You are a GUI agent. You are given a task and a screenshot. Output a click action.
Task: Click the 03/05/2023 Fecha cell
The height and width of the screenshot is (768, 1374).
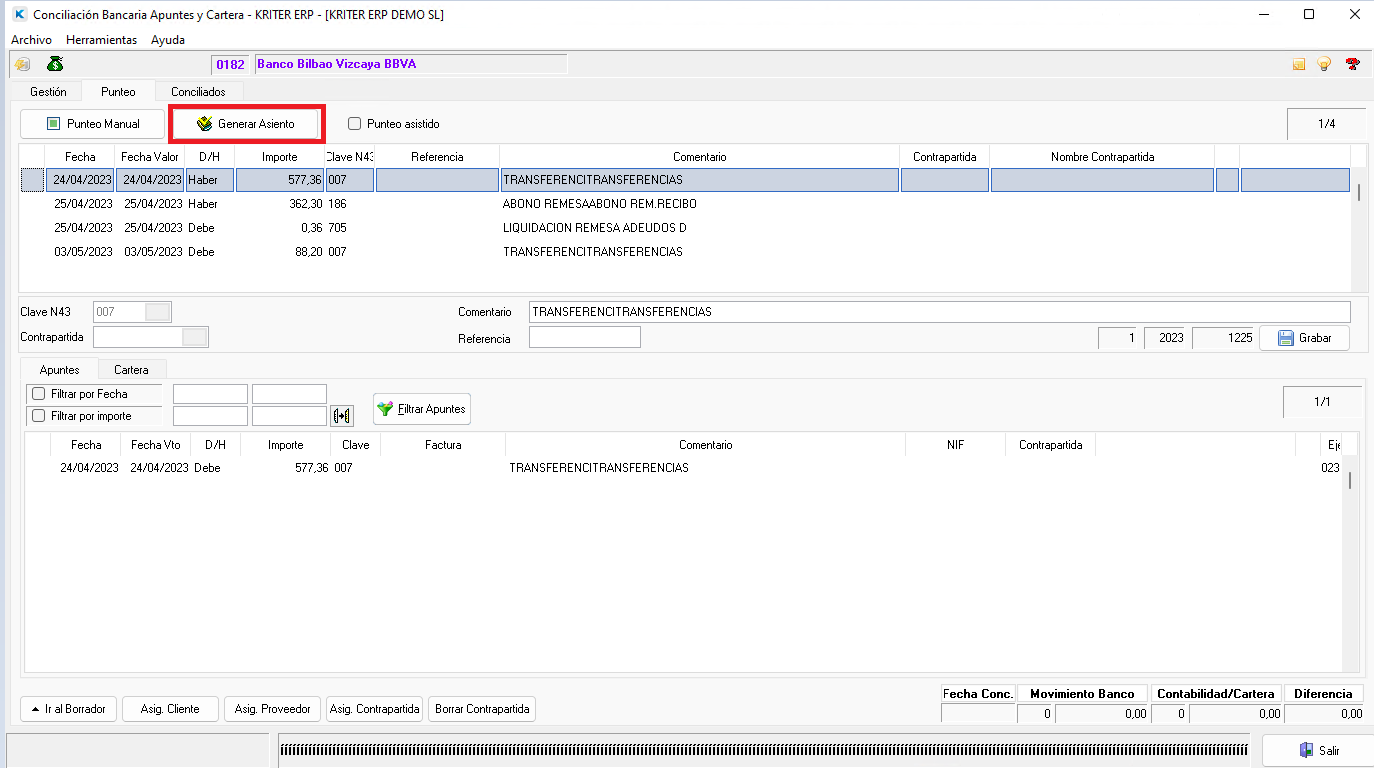80,252
